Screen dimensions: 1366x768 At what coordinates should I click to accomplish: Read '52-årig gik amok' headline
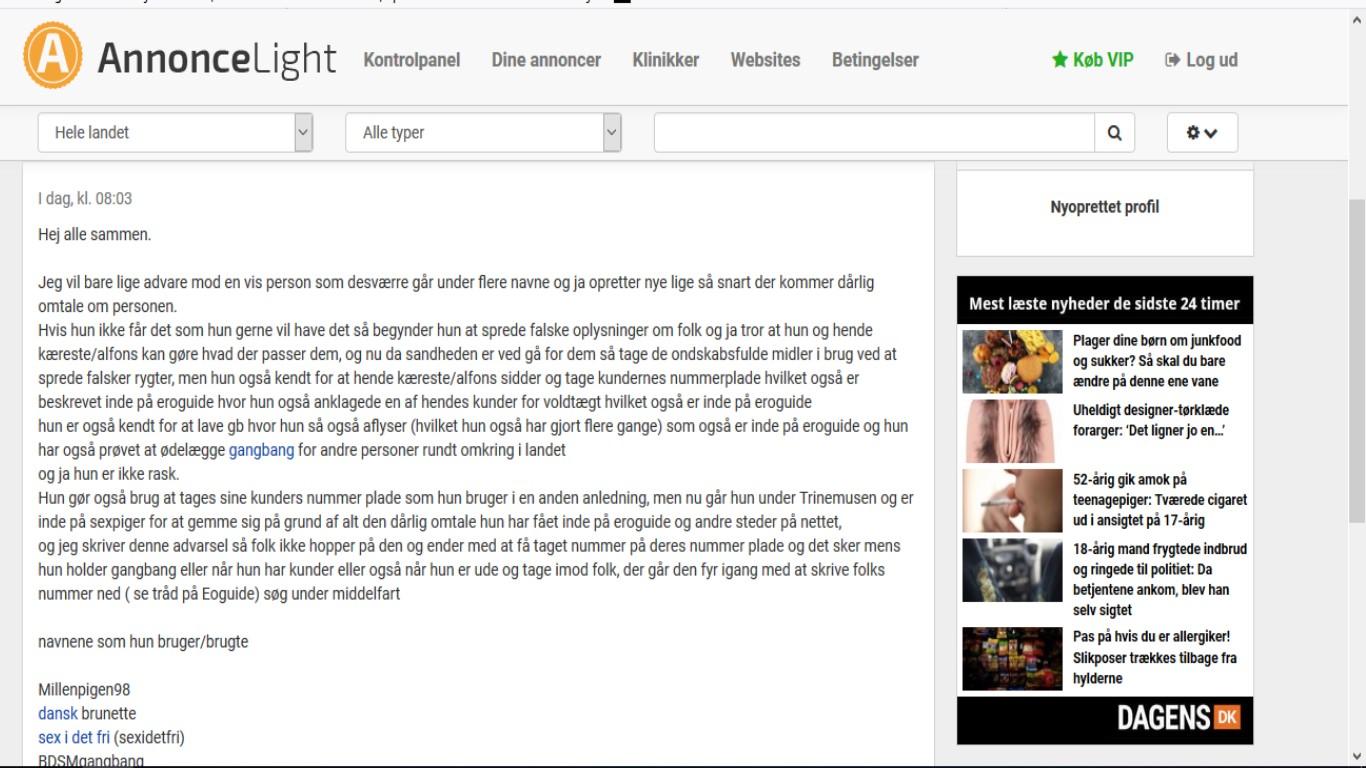[x=1160, y=500]
